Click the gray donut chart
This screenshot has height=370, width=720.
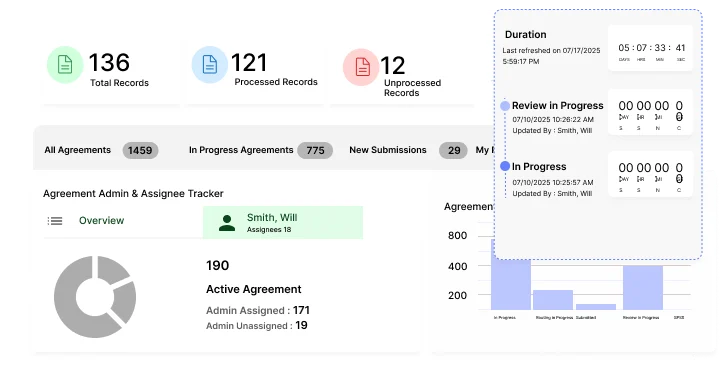click(x=95, y=297)
